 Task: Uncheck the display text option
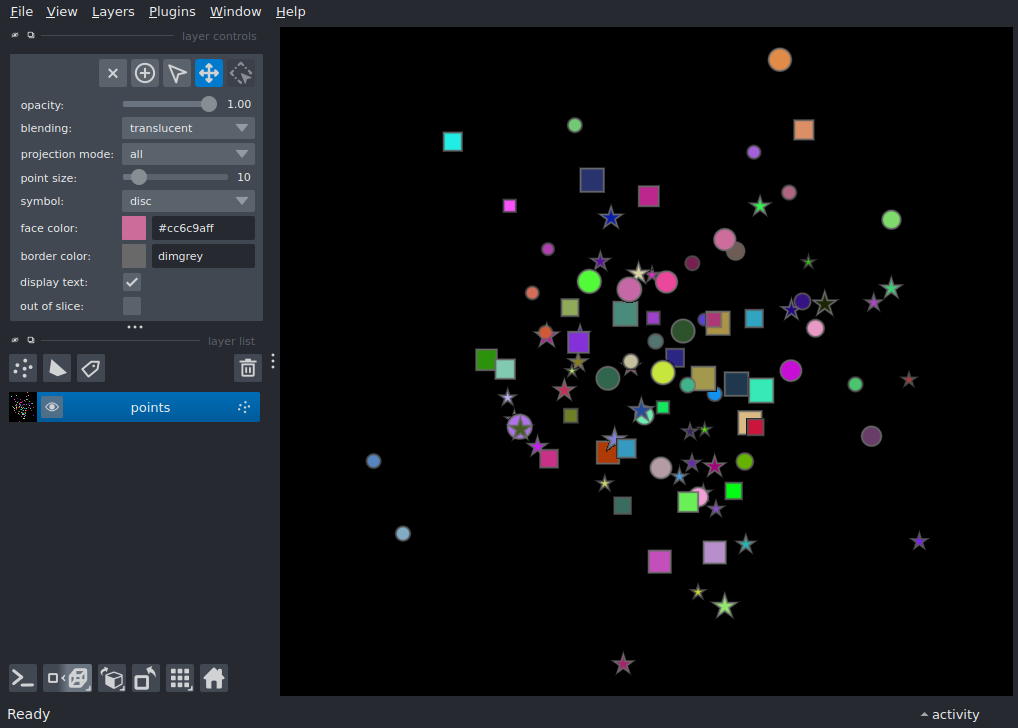[131, 281]
